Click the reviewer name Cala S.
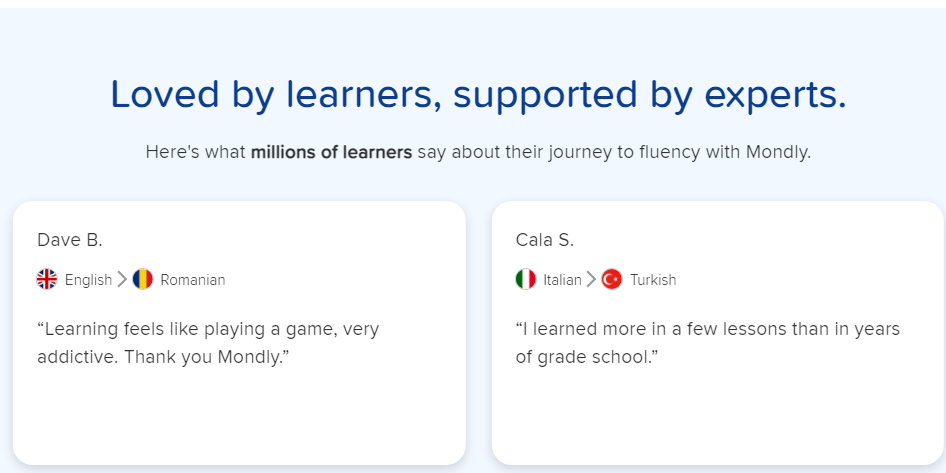Viewport: 946px width, 473px height. coord(545,240)
